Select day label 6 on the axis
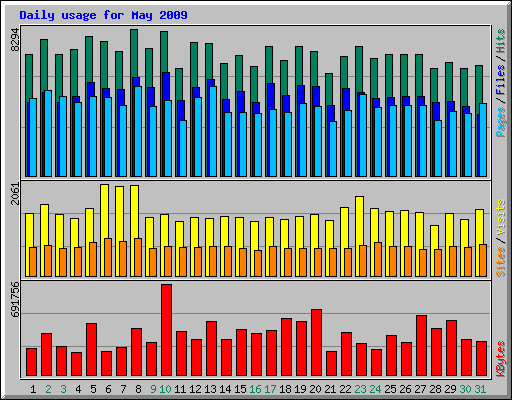This screenshot has height=400, width=512. 108,389
